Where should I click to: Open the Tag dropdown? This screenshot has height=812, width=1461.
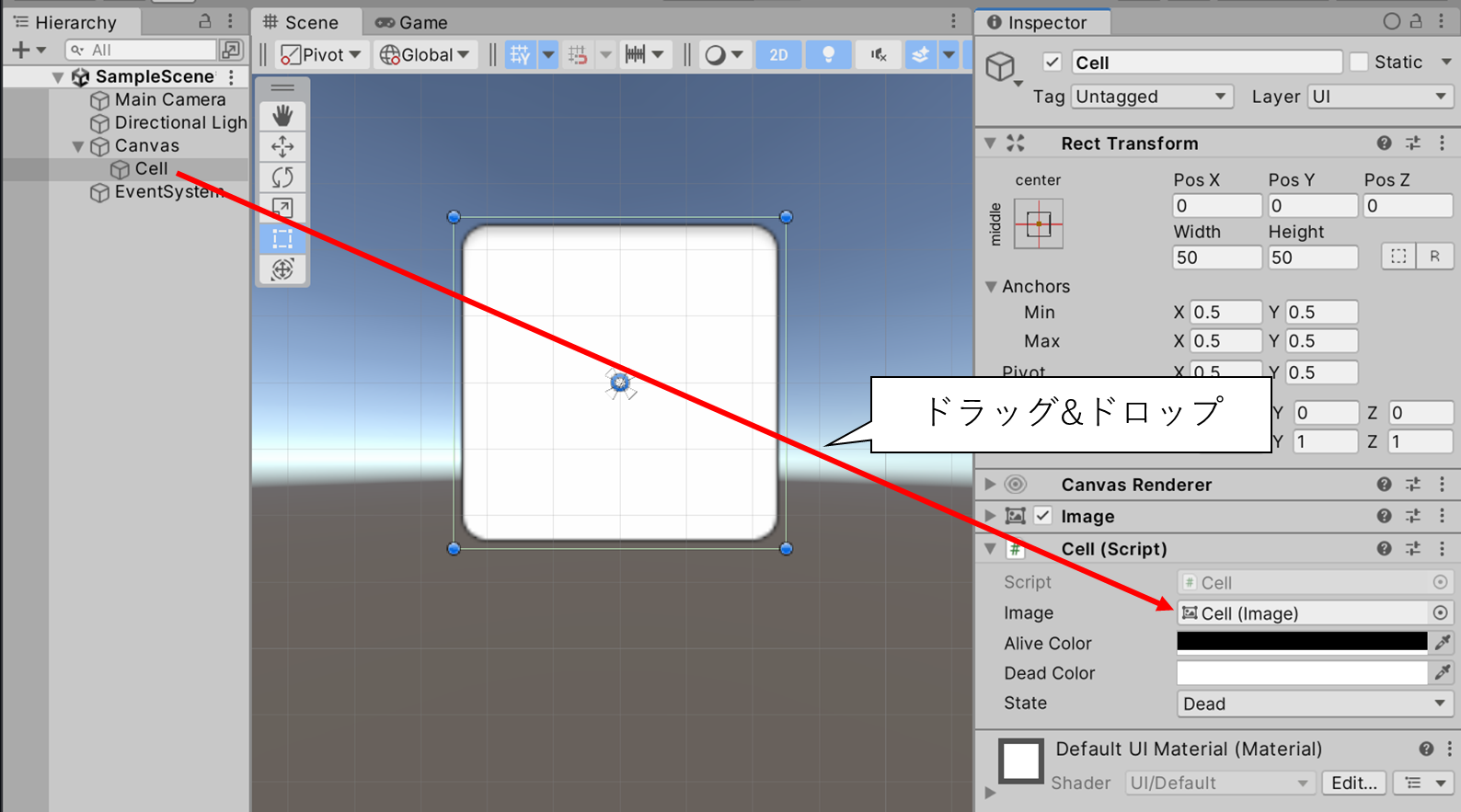[x=1151, y=97]
